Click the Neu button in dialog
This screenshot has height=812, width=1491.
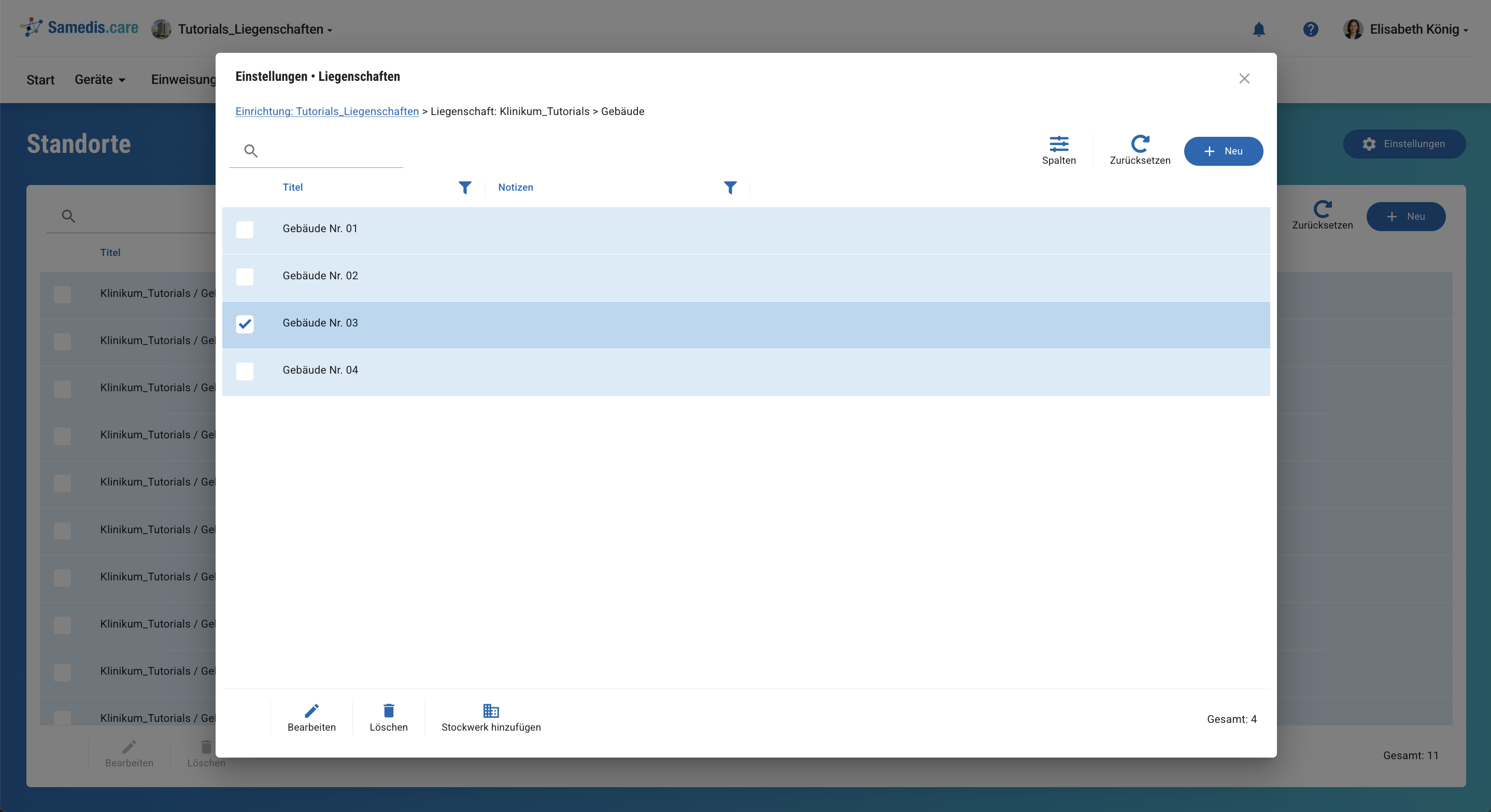pyautogui.click(x=1223, y=151)
